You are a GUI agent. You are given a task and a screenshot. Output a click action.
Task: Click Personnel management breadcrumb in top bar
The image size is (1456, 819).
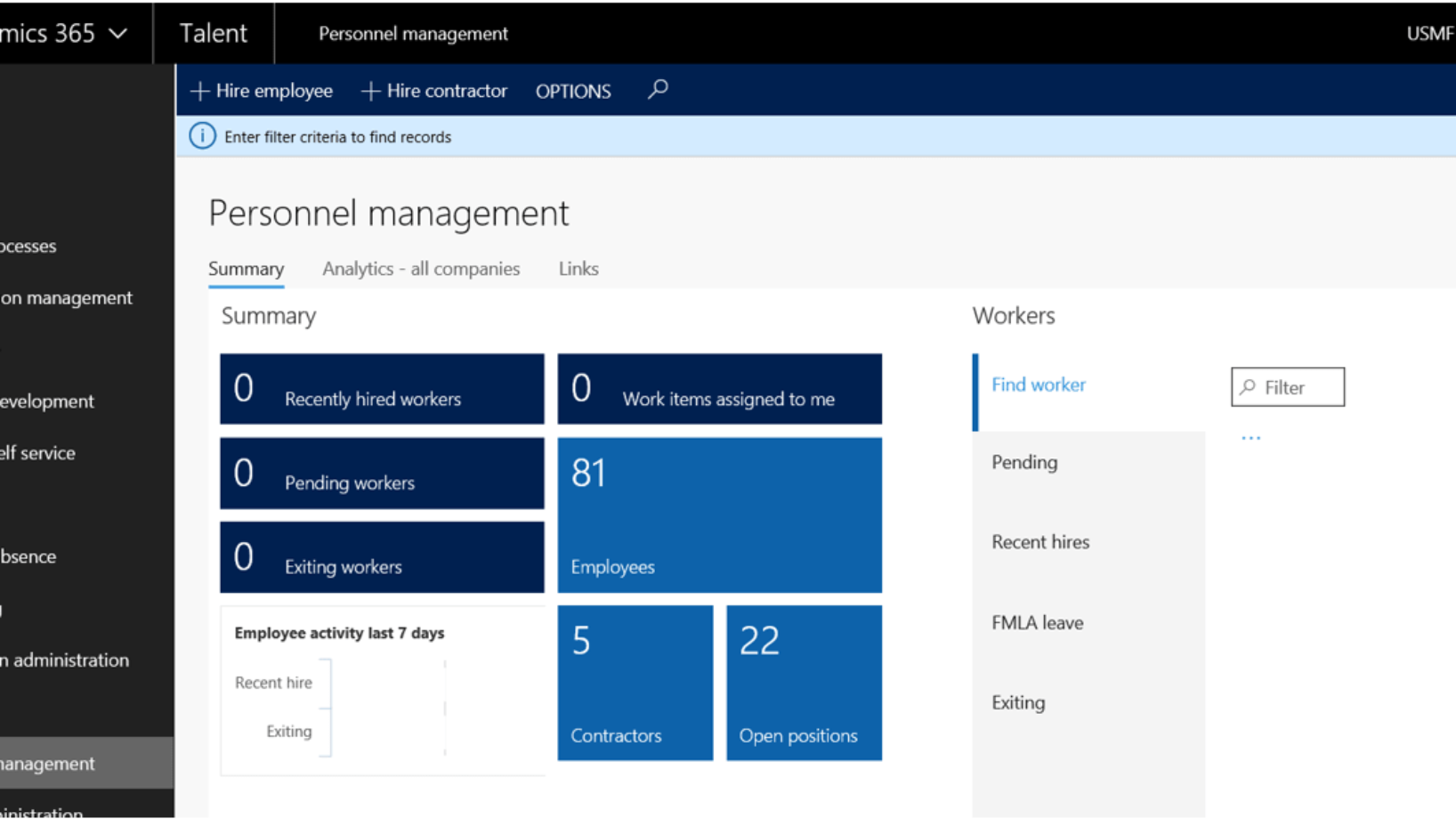[413, 34]
